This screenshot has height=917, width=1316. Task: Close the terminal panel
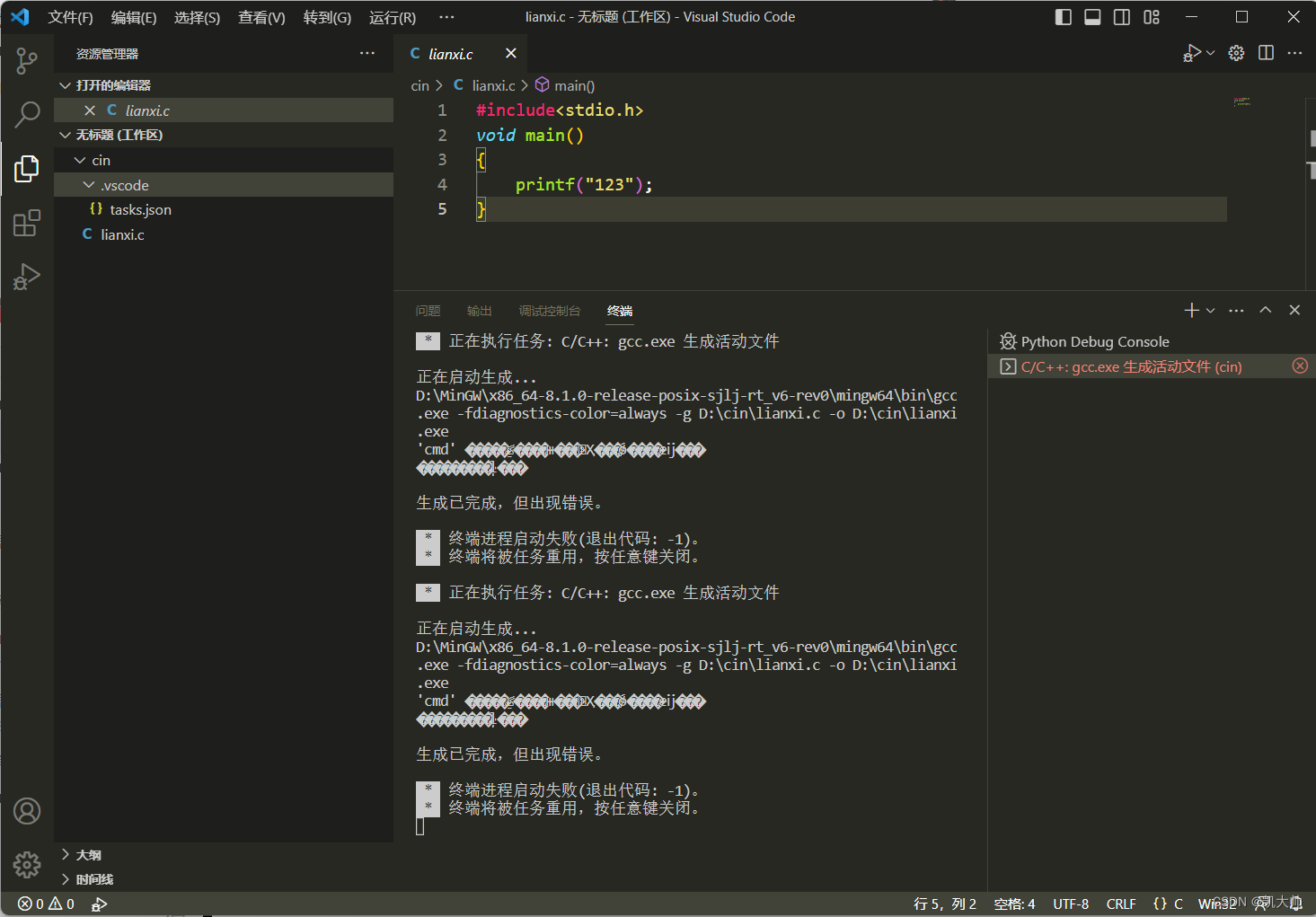coord(1294,310)
